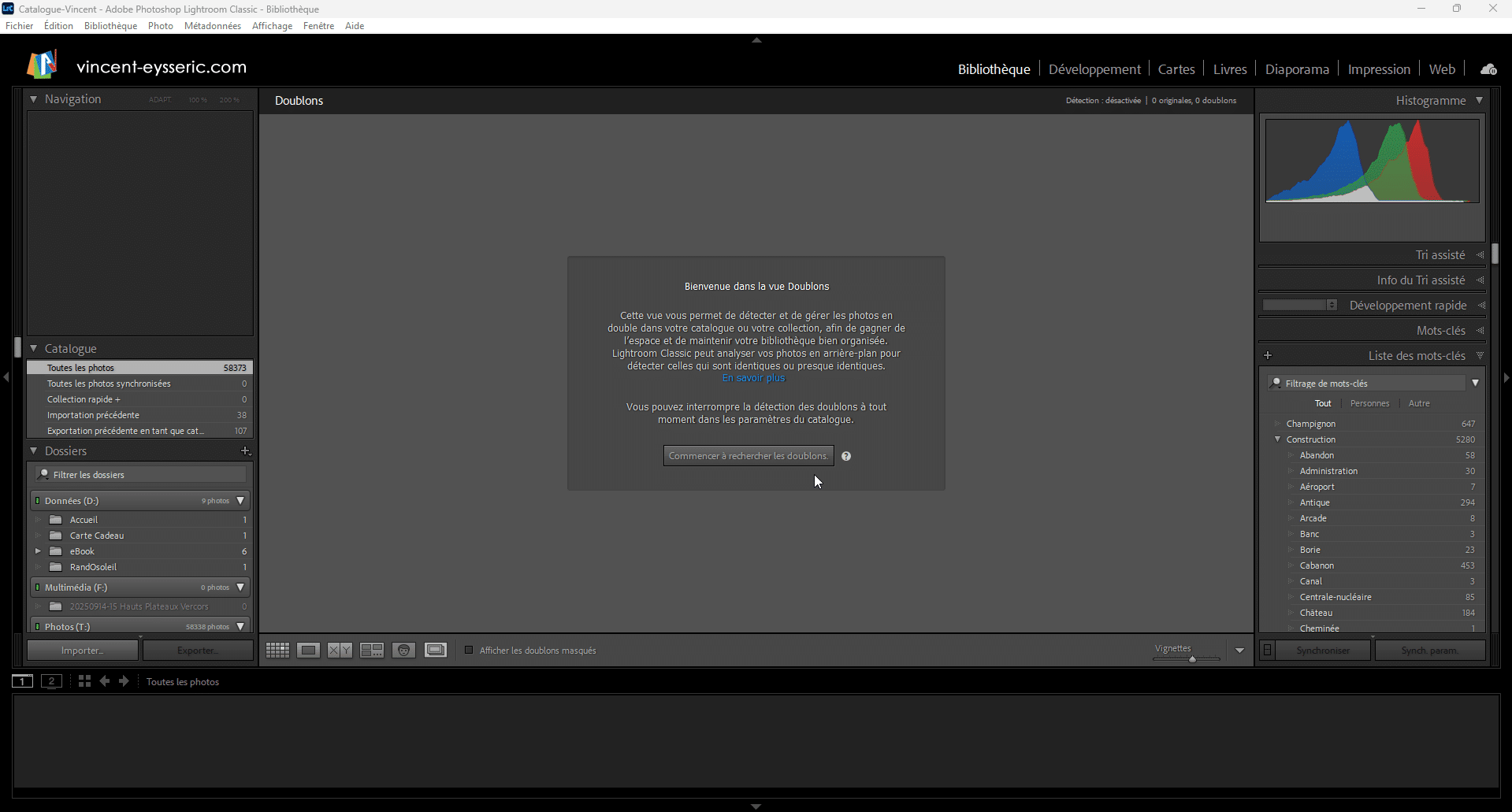Select main window display 1
The width and height of the screenshot is (1512, 812).
point(23,681)
